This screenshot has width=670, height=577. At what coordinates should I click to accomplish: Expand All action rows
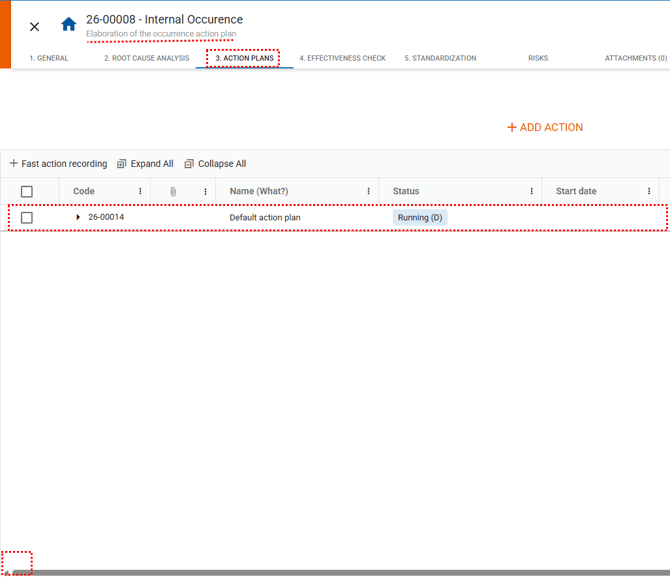point(145,164)
